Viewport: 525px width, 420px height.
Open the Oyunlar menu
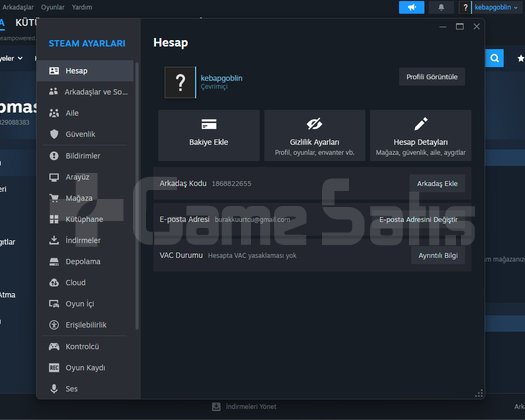tap(52, 7)
